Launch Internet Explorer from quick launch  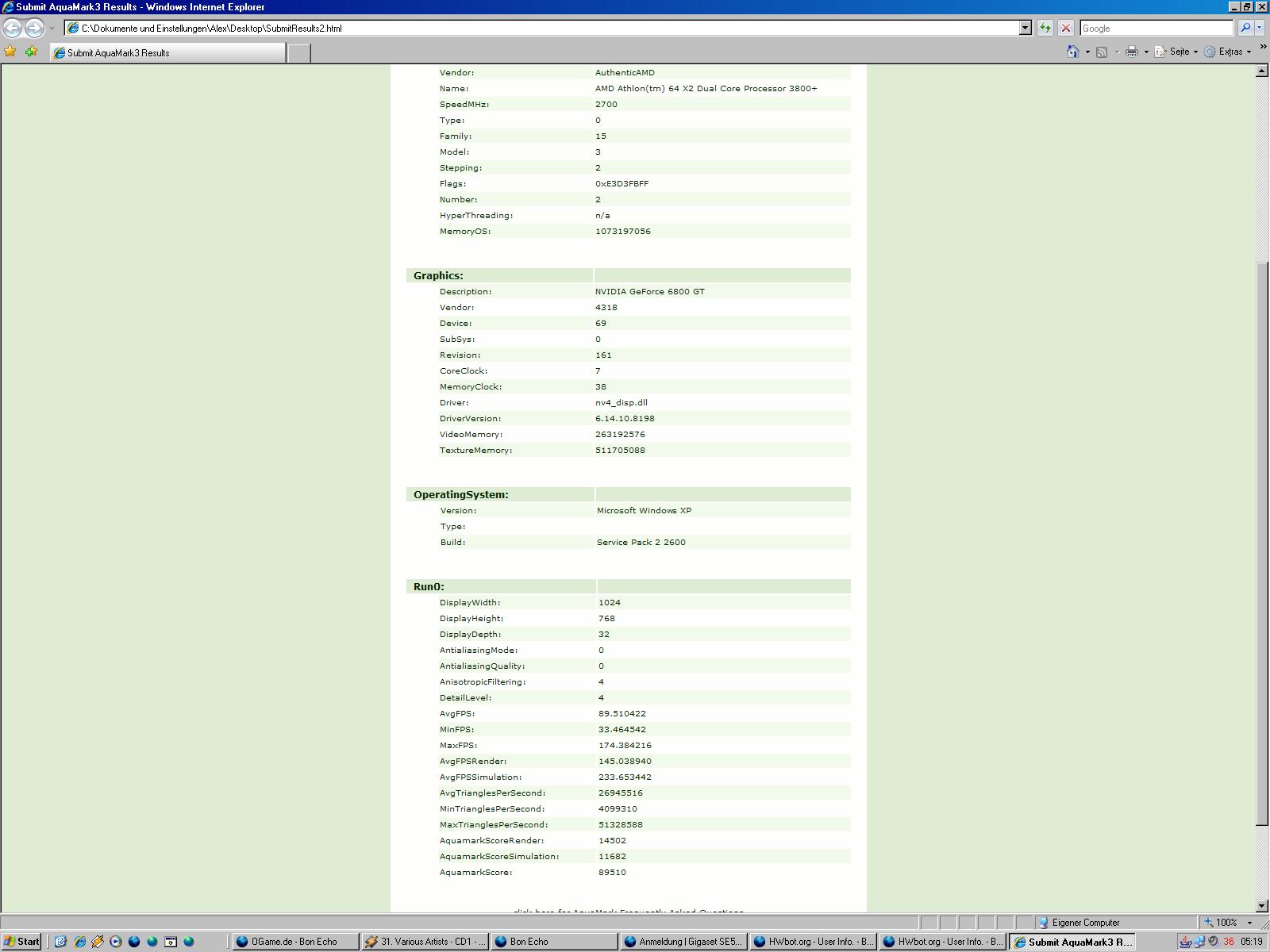[x=79, y=942]
